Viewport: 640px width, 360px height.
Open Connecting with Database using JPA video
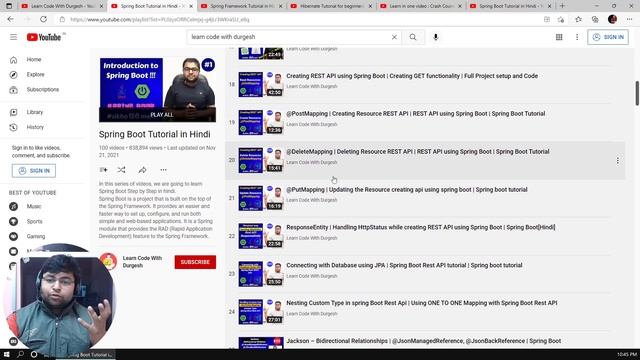(x=404, y=265)
